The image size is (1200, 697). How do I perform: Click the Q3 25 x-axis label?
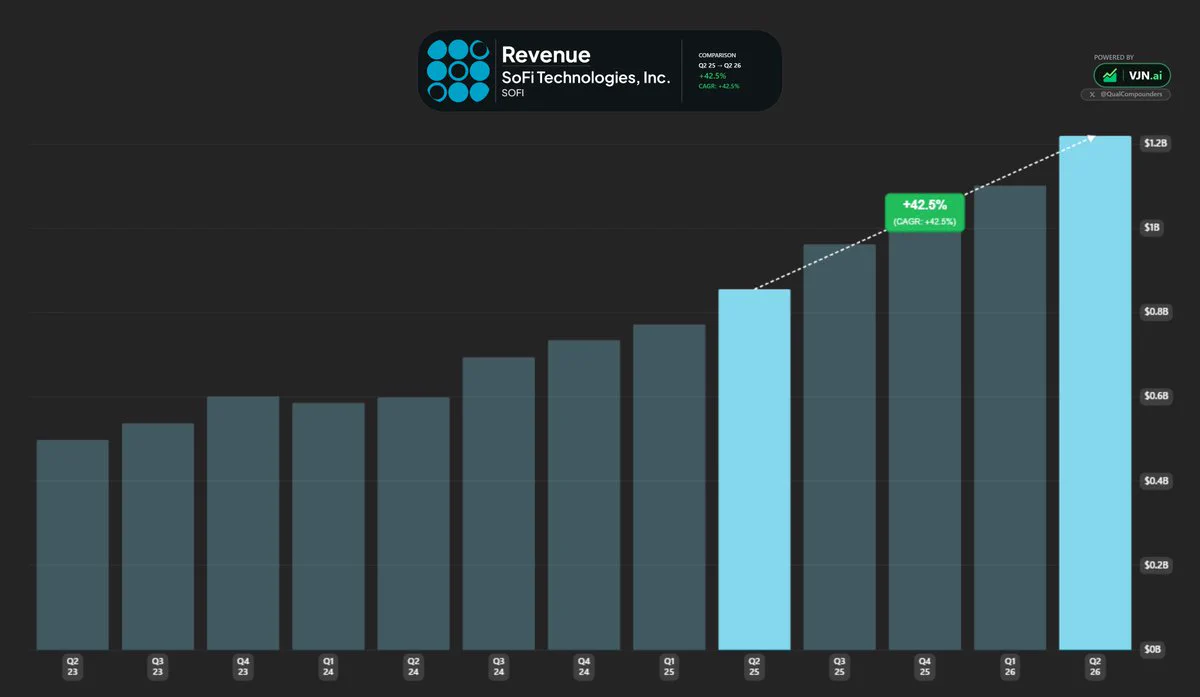click(840, 666)
